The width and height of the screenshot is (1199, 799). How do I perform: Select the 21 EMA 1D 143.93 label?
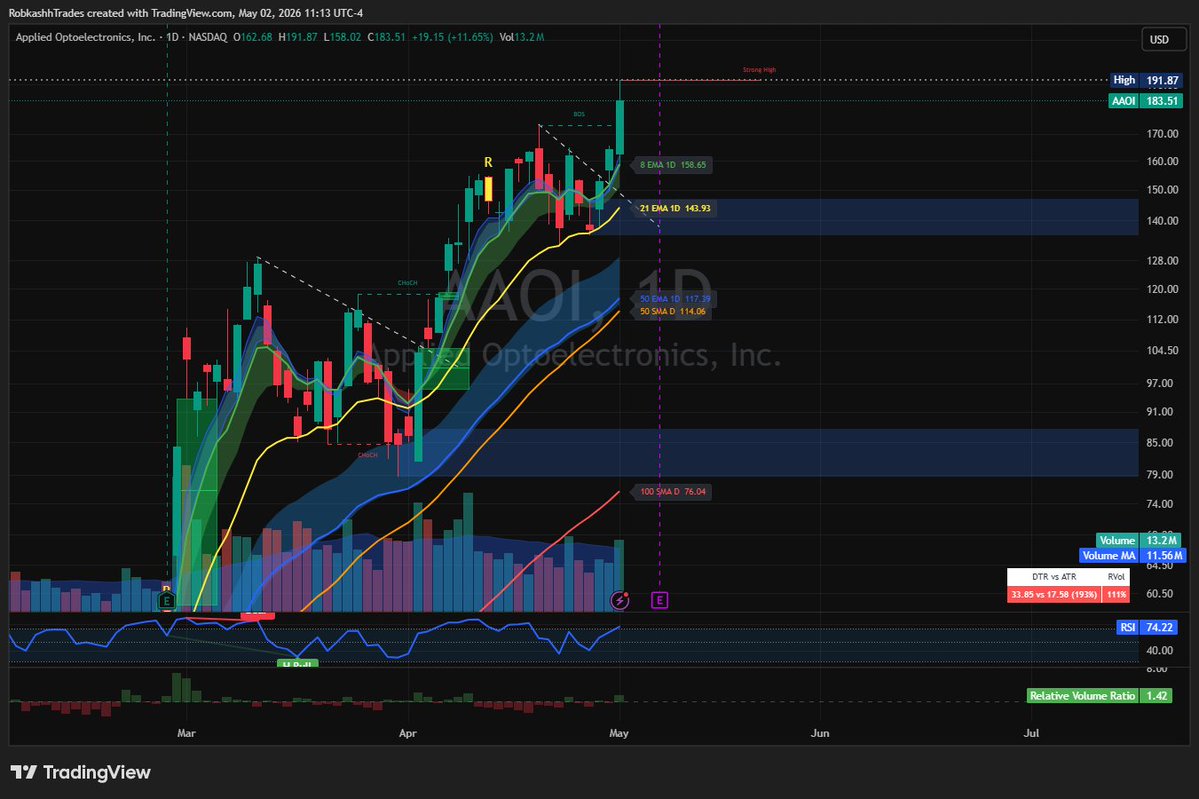pos(675,208)
